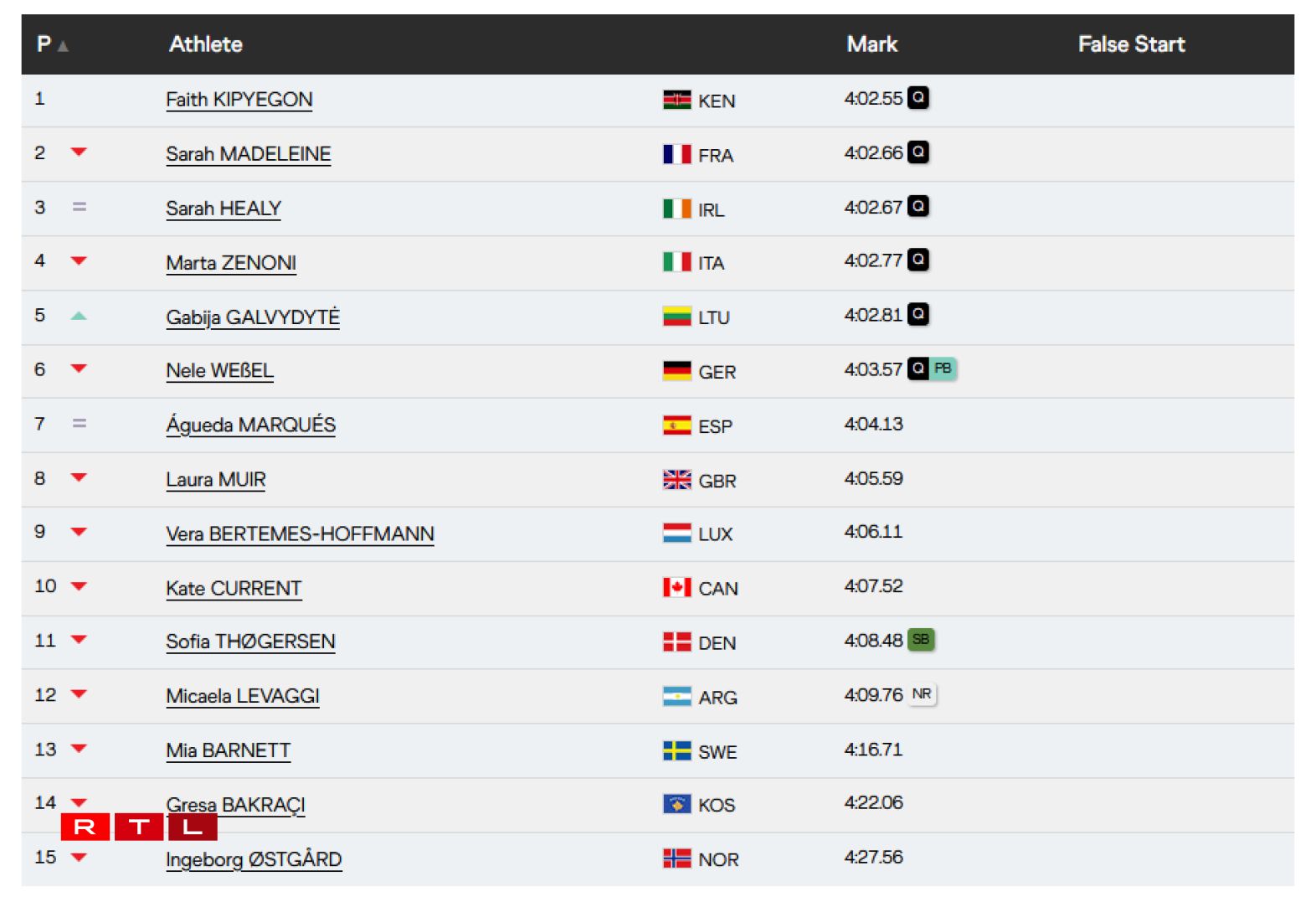Click the equals sign in row 3
This screenshot has height=902, width=1316.
[x=80, y=207]
